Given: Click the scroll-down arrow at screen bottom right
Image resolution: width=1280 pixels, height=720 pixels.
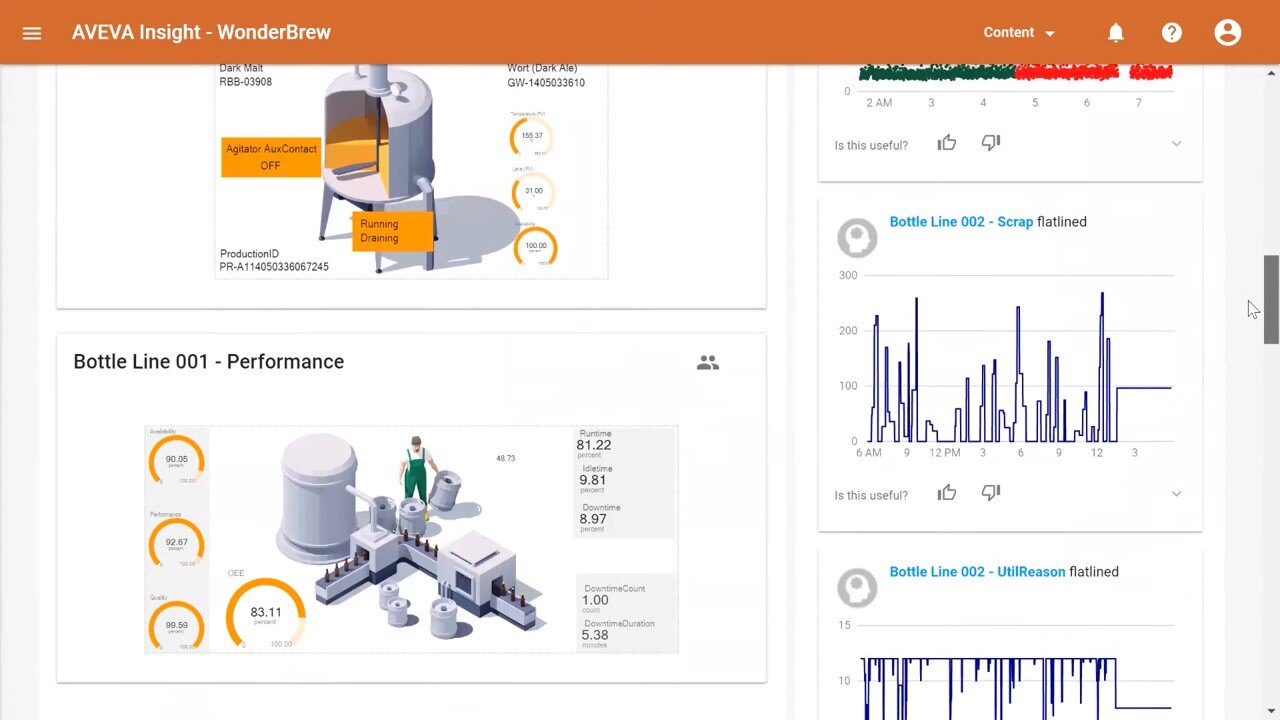Looking at the screenshot, I should [1269, 709].
